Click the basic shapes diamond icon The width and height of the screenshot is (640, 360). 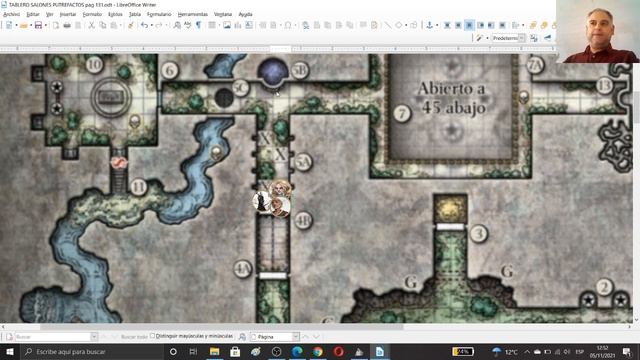point(399,25)
